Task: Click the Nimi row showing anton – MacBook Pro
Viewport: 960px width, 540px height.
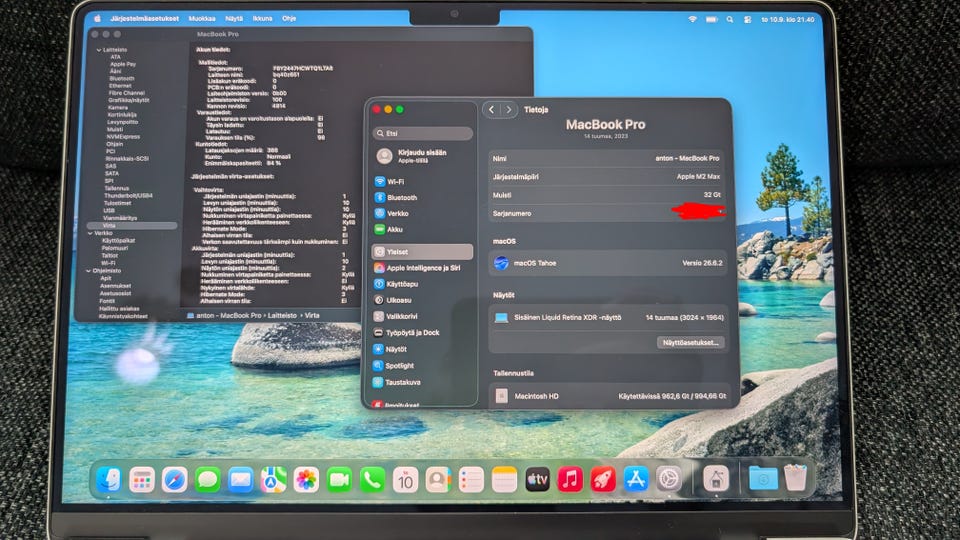Action: pos(608,159)
